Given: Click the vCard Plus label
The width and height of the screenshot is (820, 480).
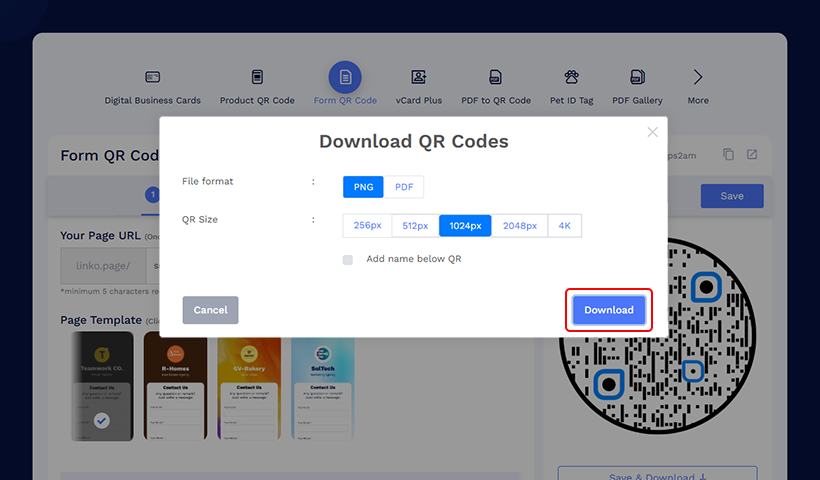Looking at the screenshot, I should tap(418, 100).
